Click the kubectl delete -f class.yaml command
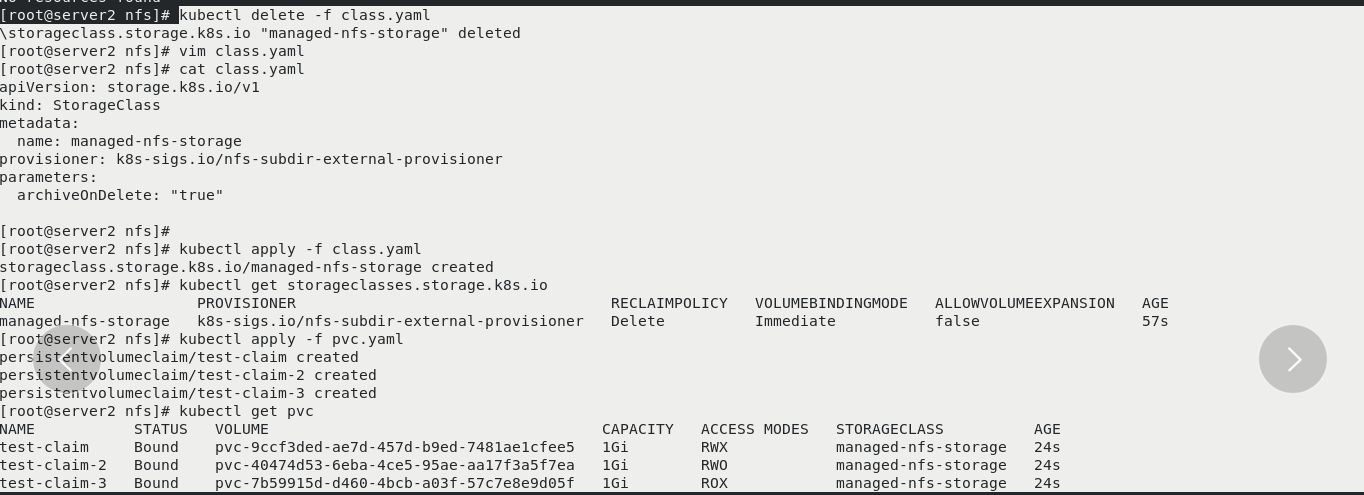1364x495 pixels. tap(305, 15)
